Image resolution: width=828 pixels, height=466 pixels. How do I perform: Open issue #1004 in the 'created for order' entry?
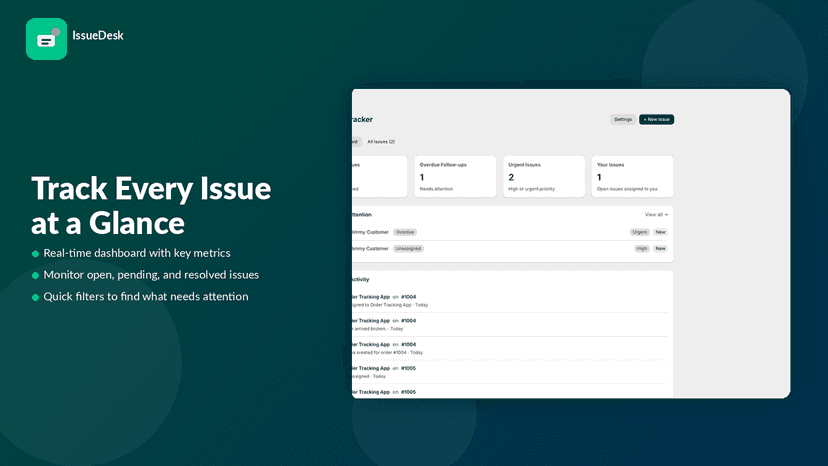coord(408,344)
